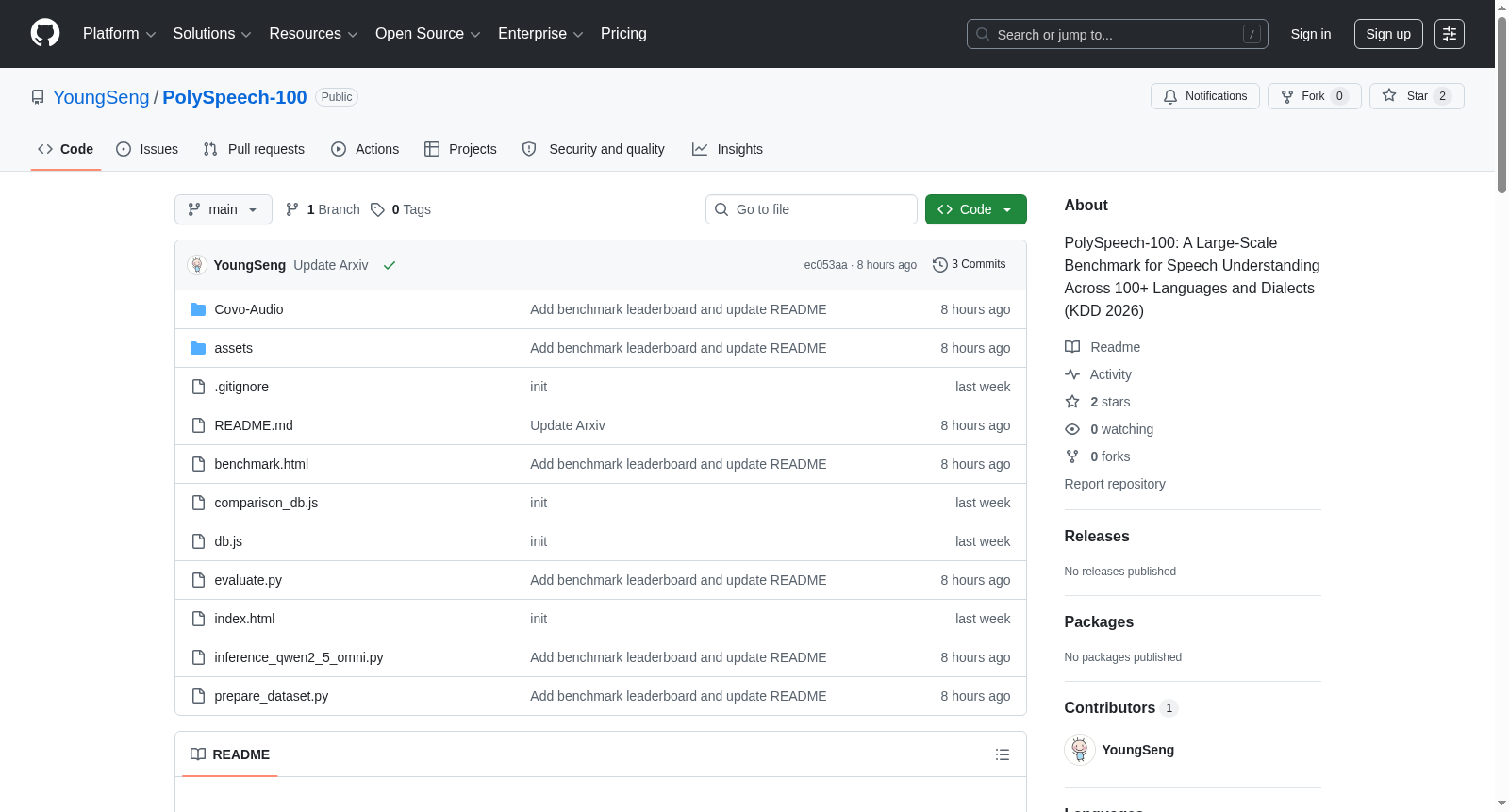Screen dimensions: 1509x812
Task: Open the YoungSeng owner link in breadcrumb
Action: pos(101,97)
